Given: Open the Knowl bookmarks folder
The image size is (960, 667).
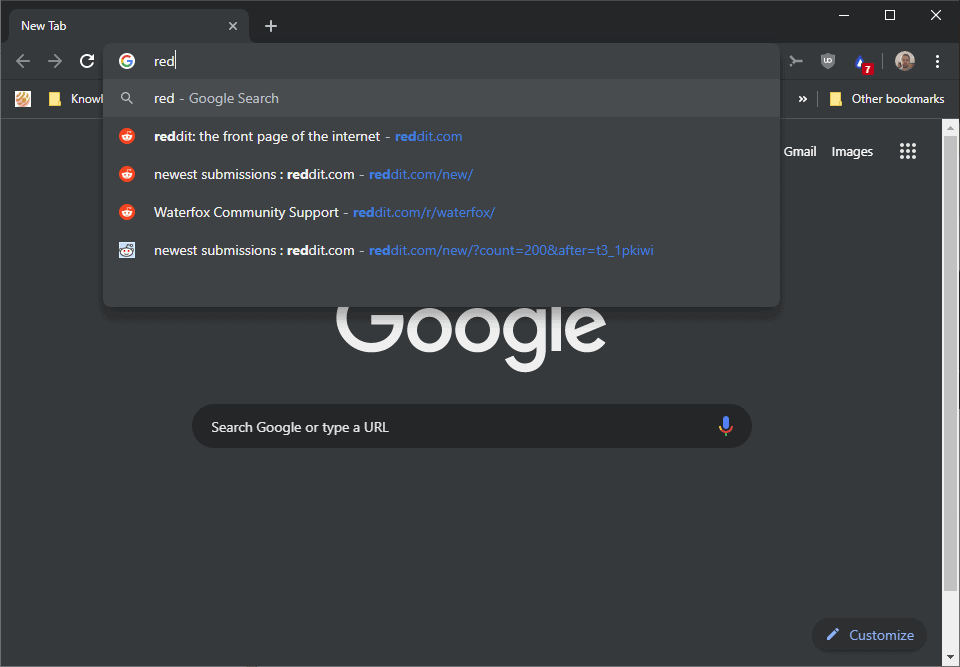Looking at the screenshot, I should (x=75, y=99).
